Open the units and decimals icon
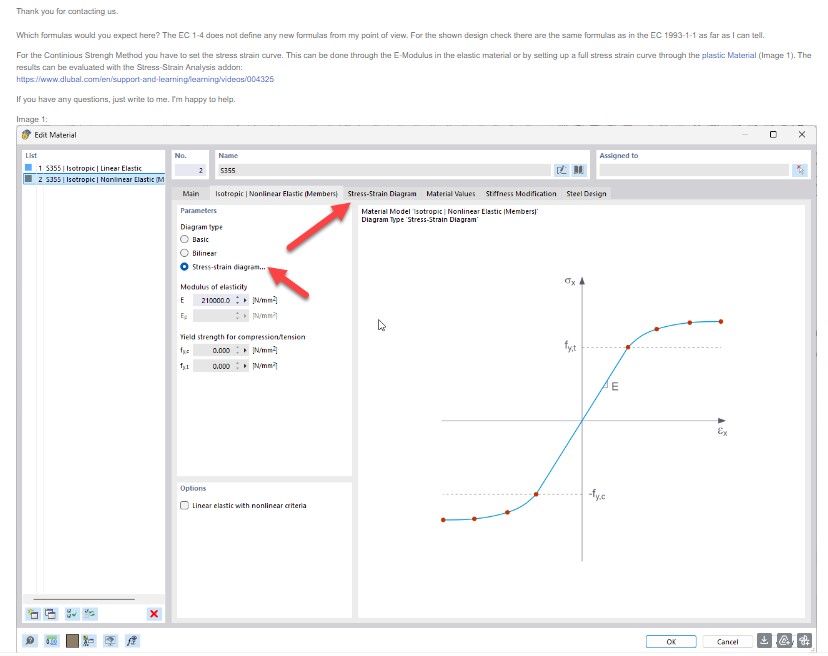This screenshot has height=656, width=828. click(x=51, y=641)
